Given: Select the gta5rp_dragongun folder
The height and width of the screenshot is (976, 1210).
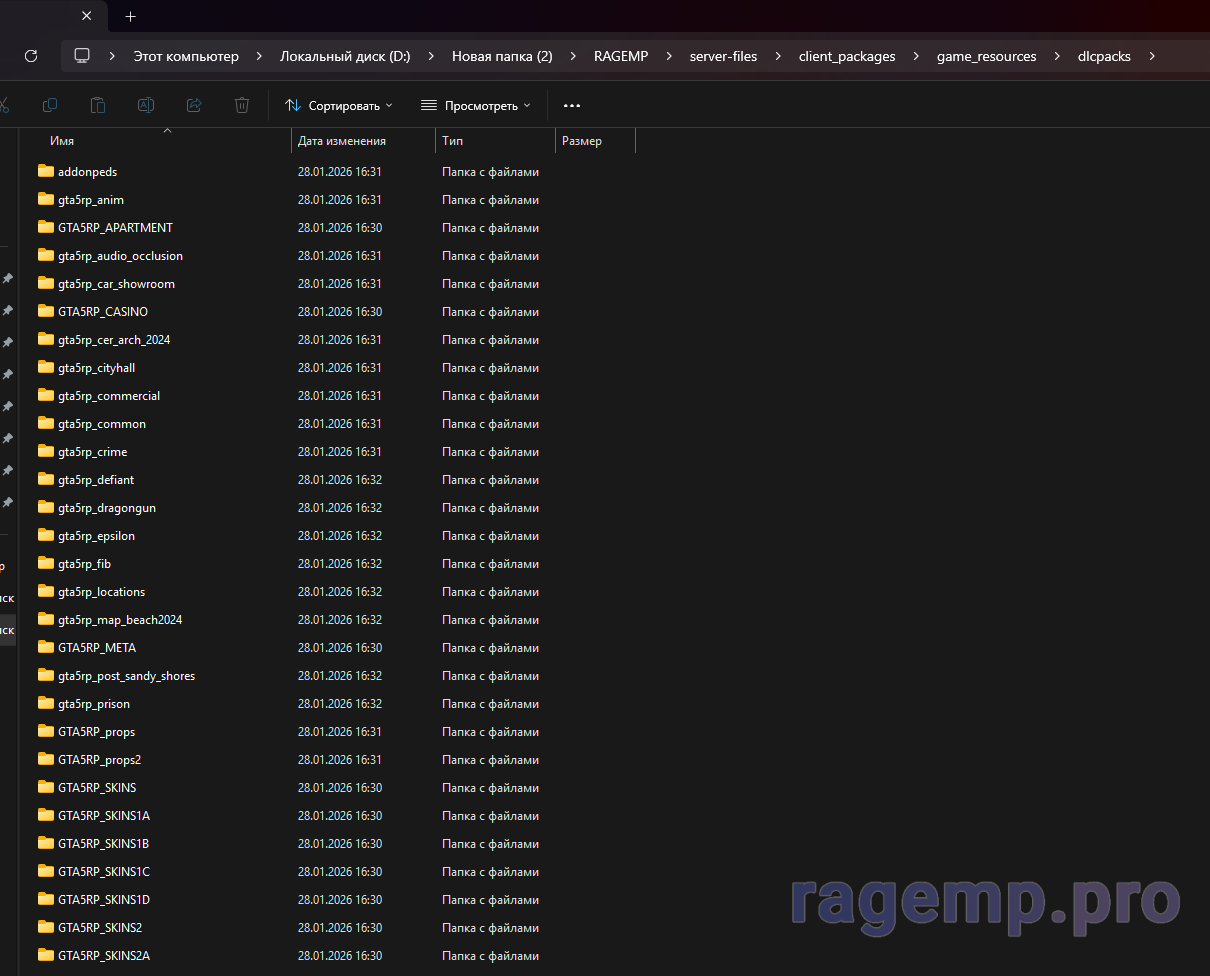Looking at the screenshot, I should [106, 508].
